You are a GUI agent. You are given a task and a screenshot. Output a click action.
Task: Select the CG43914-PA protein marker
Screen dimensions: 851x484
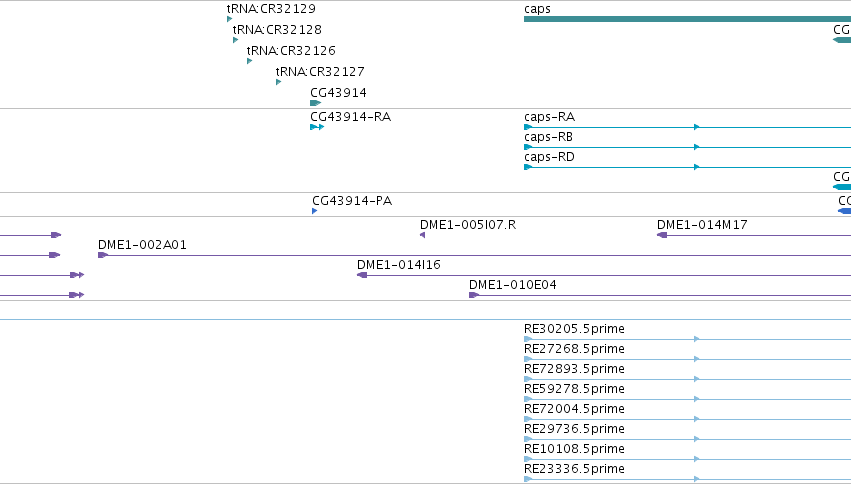click(315, 211)
